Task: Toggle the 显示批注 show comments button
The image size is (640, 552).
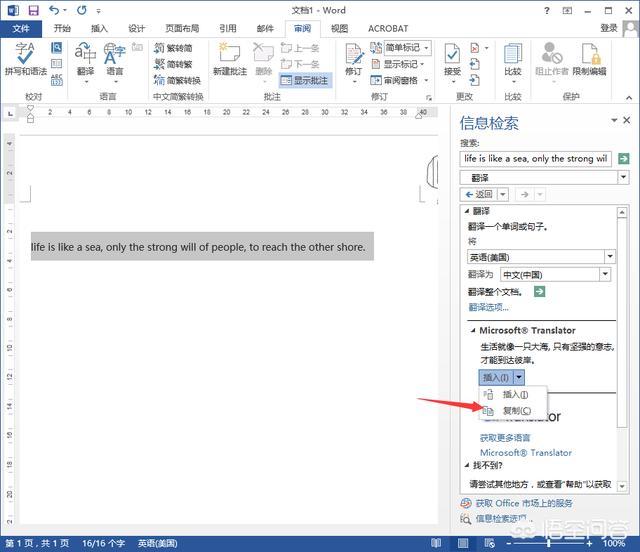Action: (303, 81)
